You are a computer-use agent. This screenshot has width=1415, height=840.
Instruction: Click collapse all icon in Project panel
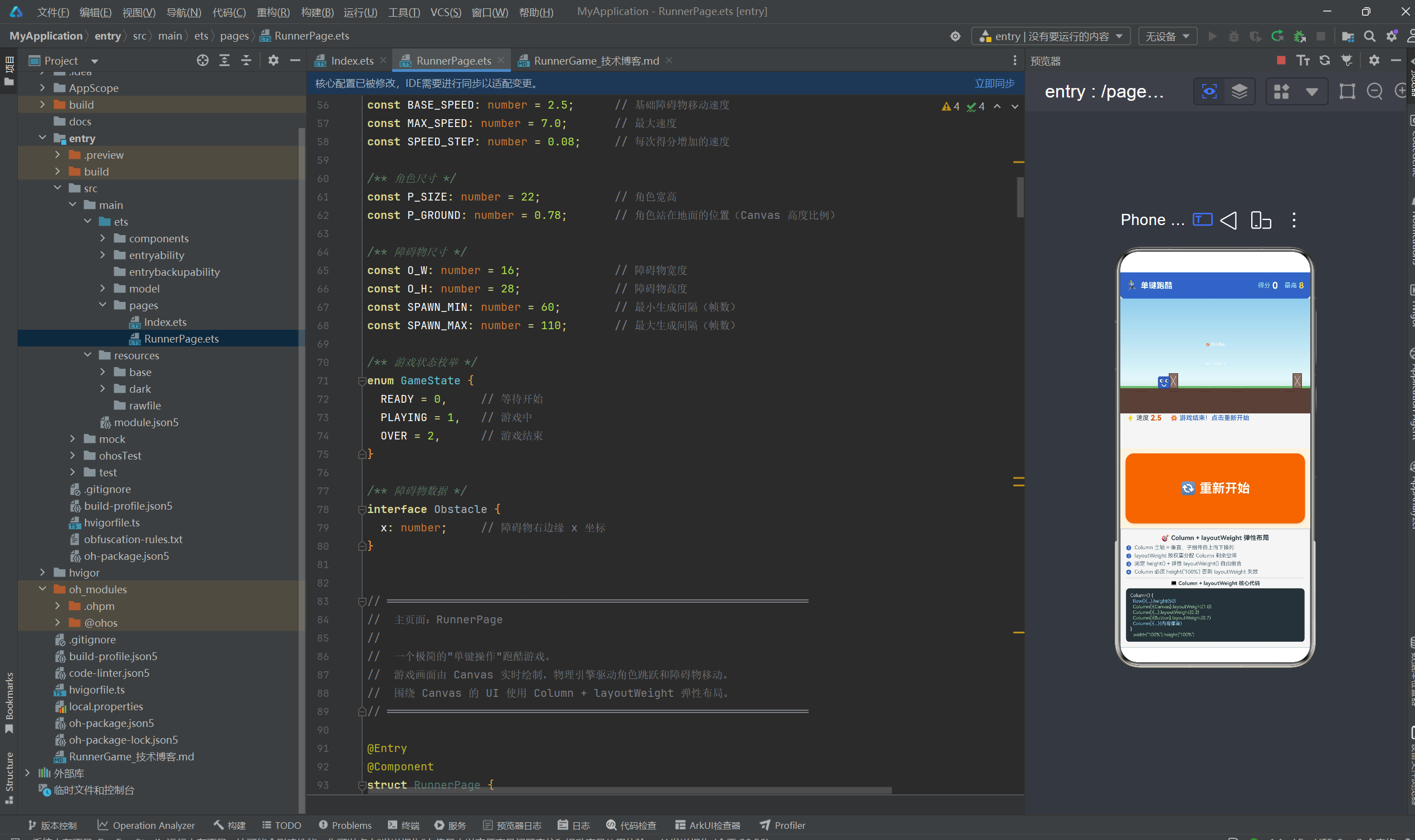click(x=246, y=60)
